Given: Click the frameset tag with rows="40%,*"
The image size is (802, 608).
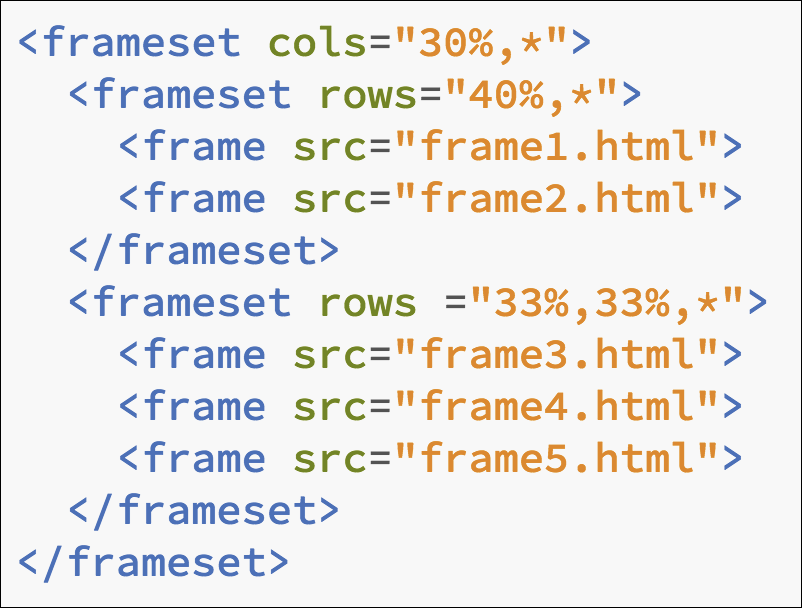Looking at the screenshot, I should point(192,95).
